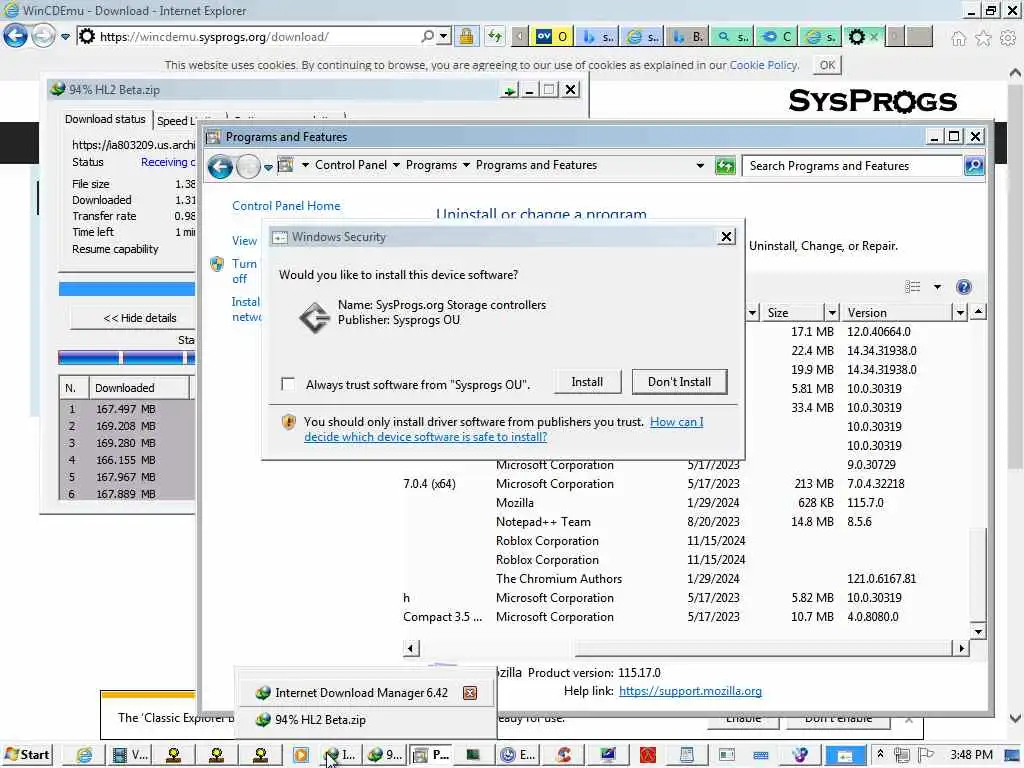The image size is (1024, 768).
Task: Open previous locations dropdown in address bar
Action: coord(700,165)
